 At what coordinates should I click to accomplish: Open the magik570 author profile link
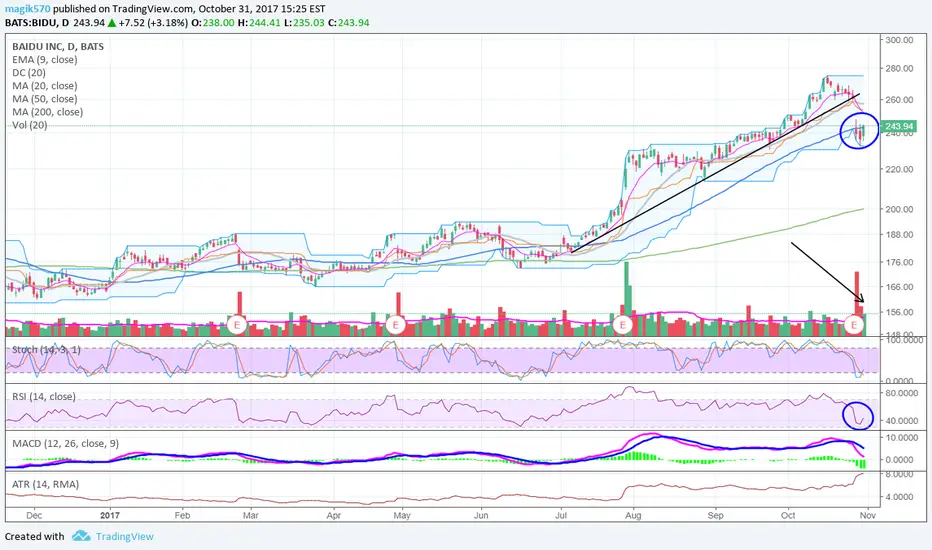pos(27,9)
